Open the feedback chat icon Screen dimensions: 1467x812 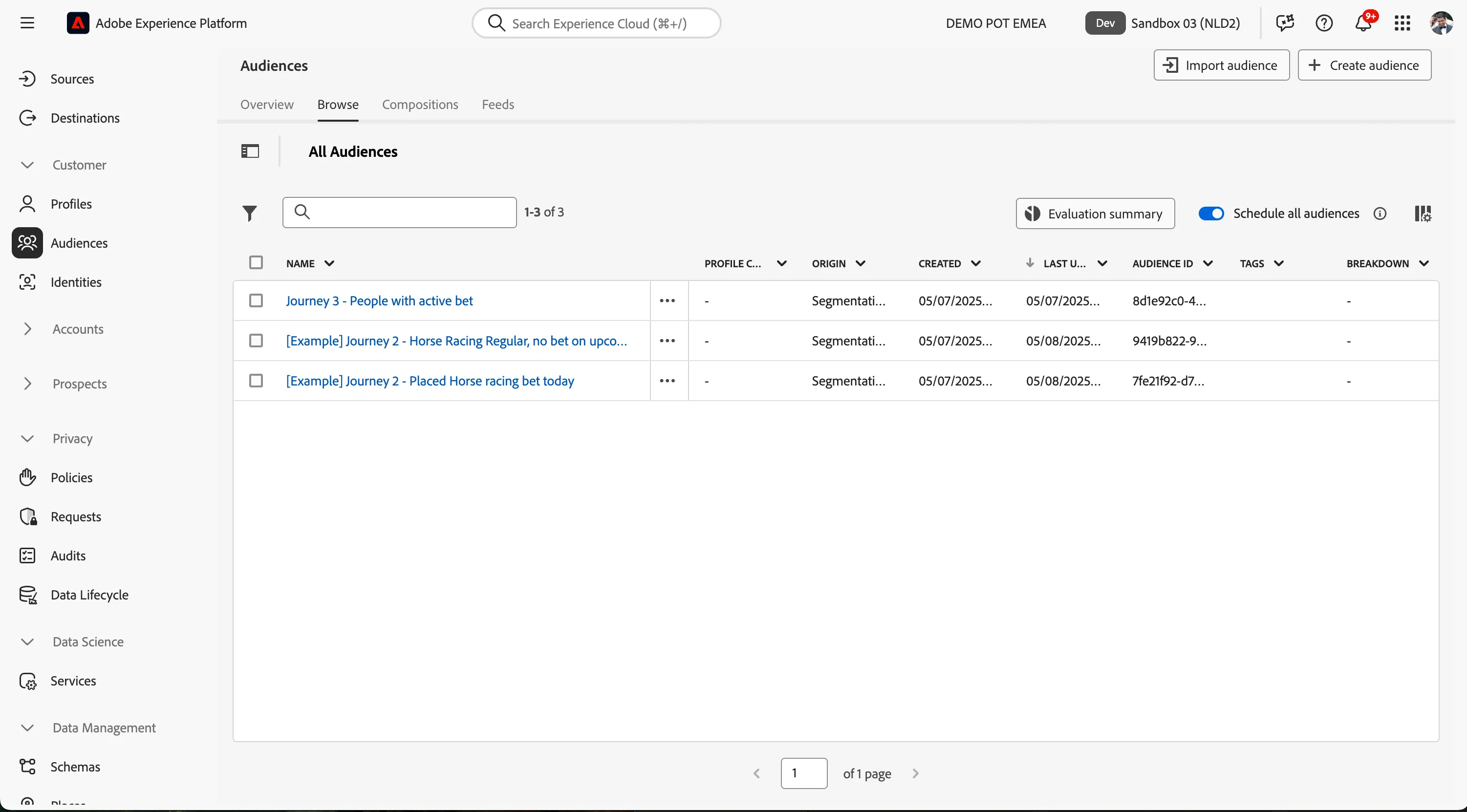[1285, 23]
